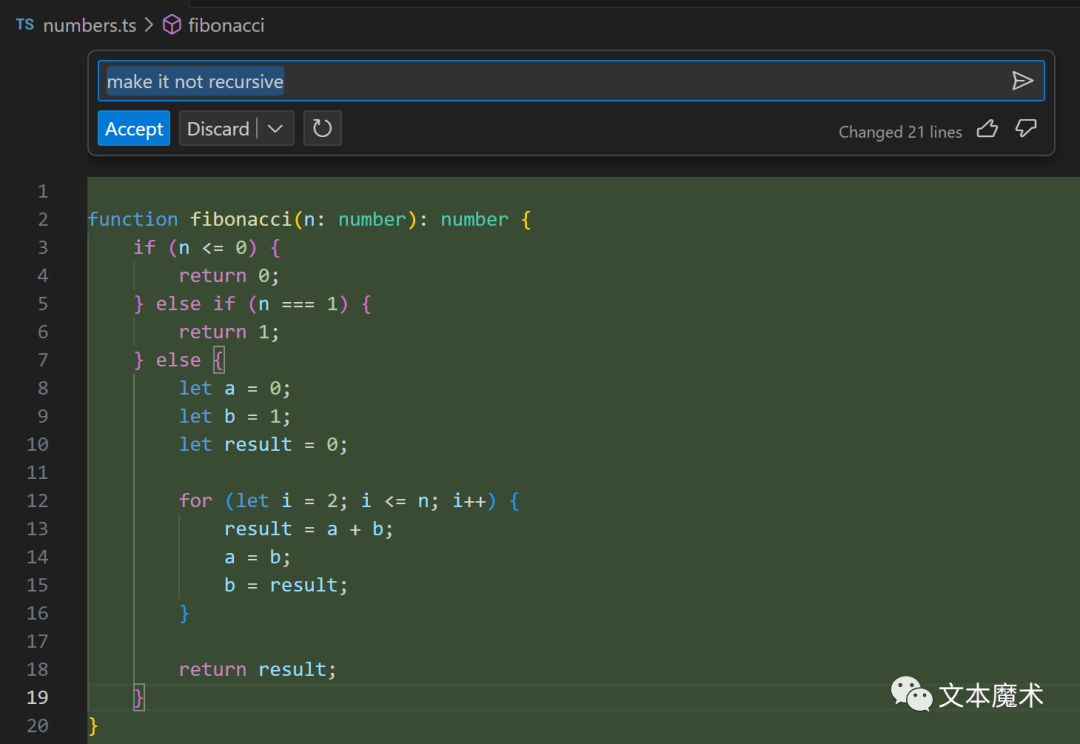Viewport: 1080px width, 744px height.
Task: Click line number 2 in the gutter
Action: coord(43,219)
